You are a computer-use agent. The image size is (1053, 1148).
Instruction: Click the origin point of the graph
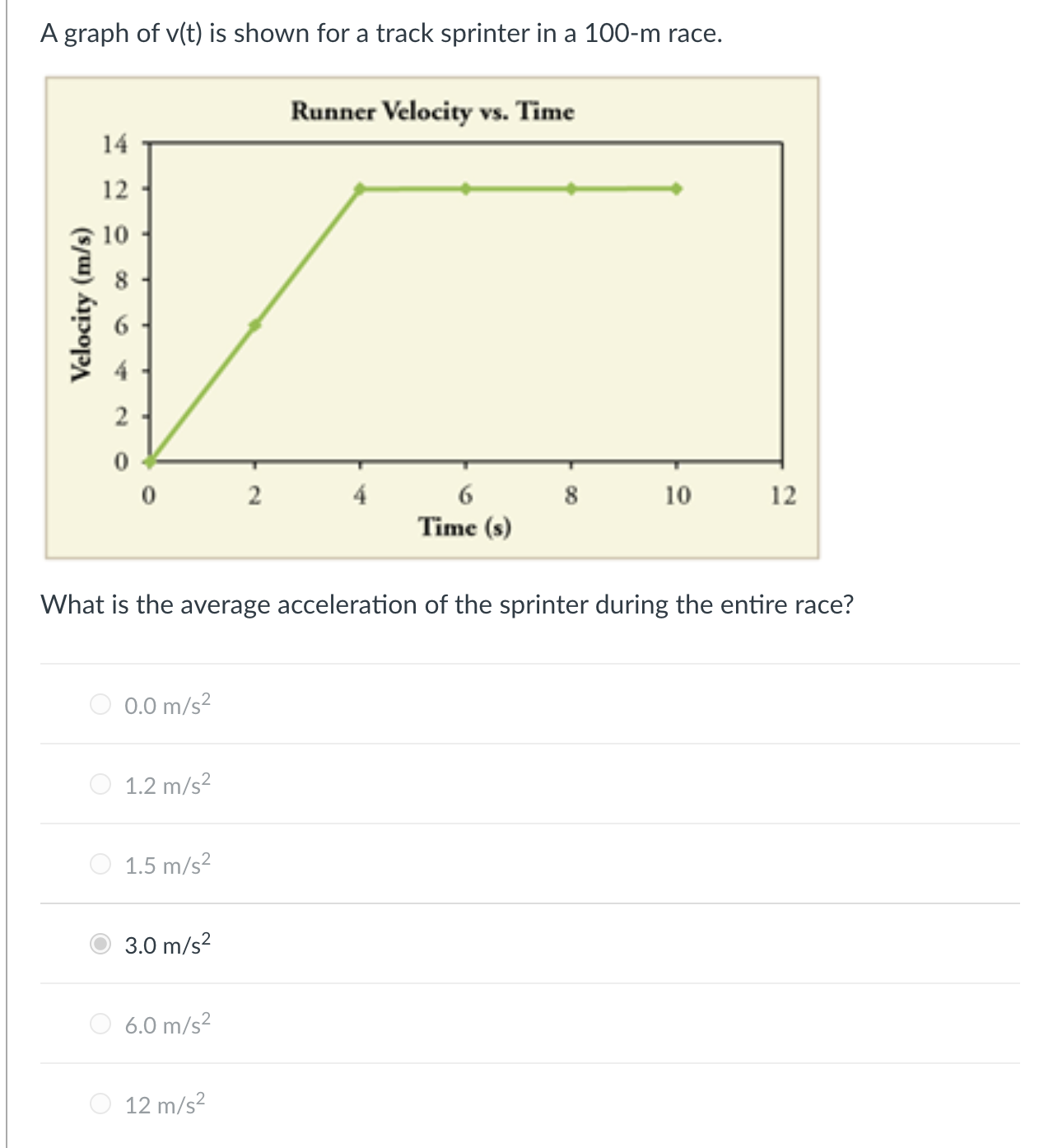coord(150,461)
